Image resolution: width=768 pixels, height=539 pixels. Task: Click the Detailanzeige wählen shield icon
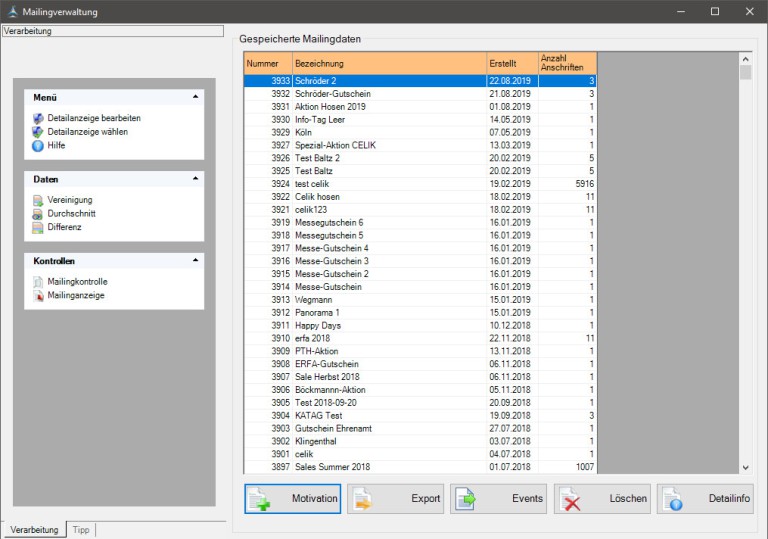[38, 132]
